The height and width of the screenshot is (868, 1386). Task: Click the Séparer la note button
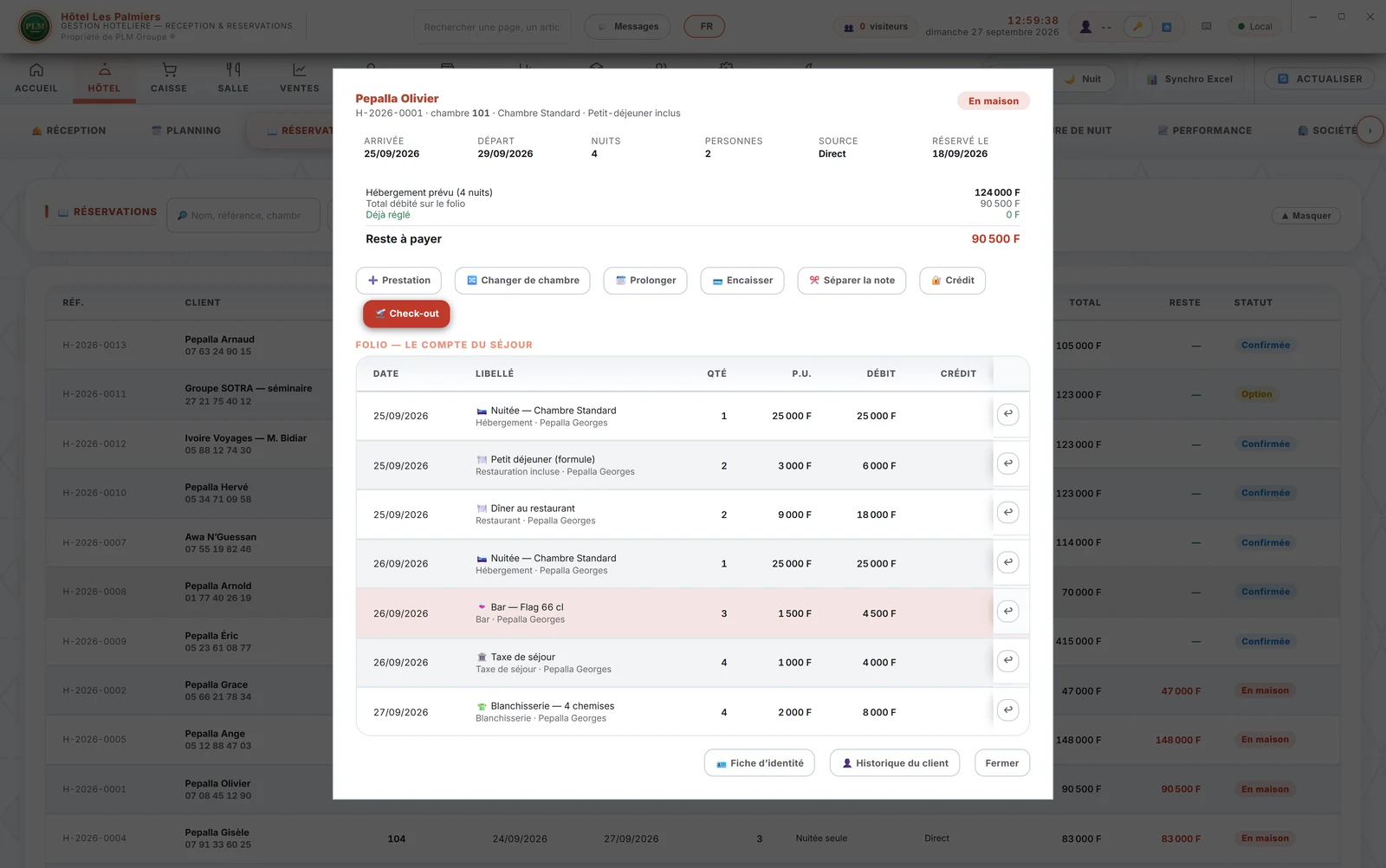click(x=852, y=281)
